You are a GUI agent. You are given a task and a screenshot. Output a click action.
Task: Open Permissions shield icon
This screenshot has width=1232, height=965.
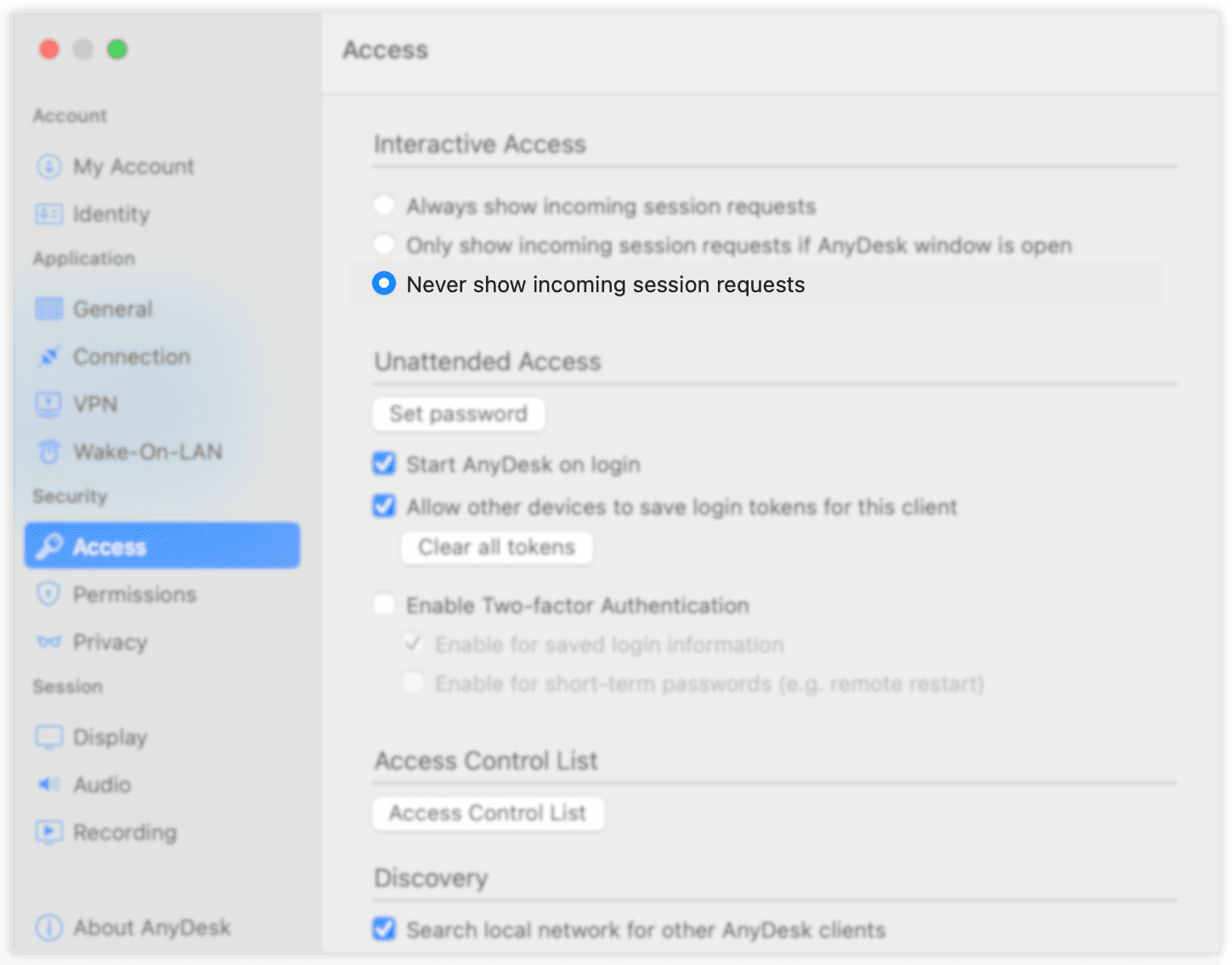(48, 594)
